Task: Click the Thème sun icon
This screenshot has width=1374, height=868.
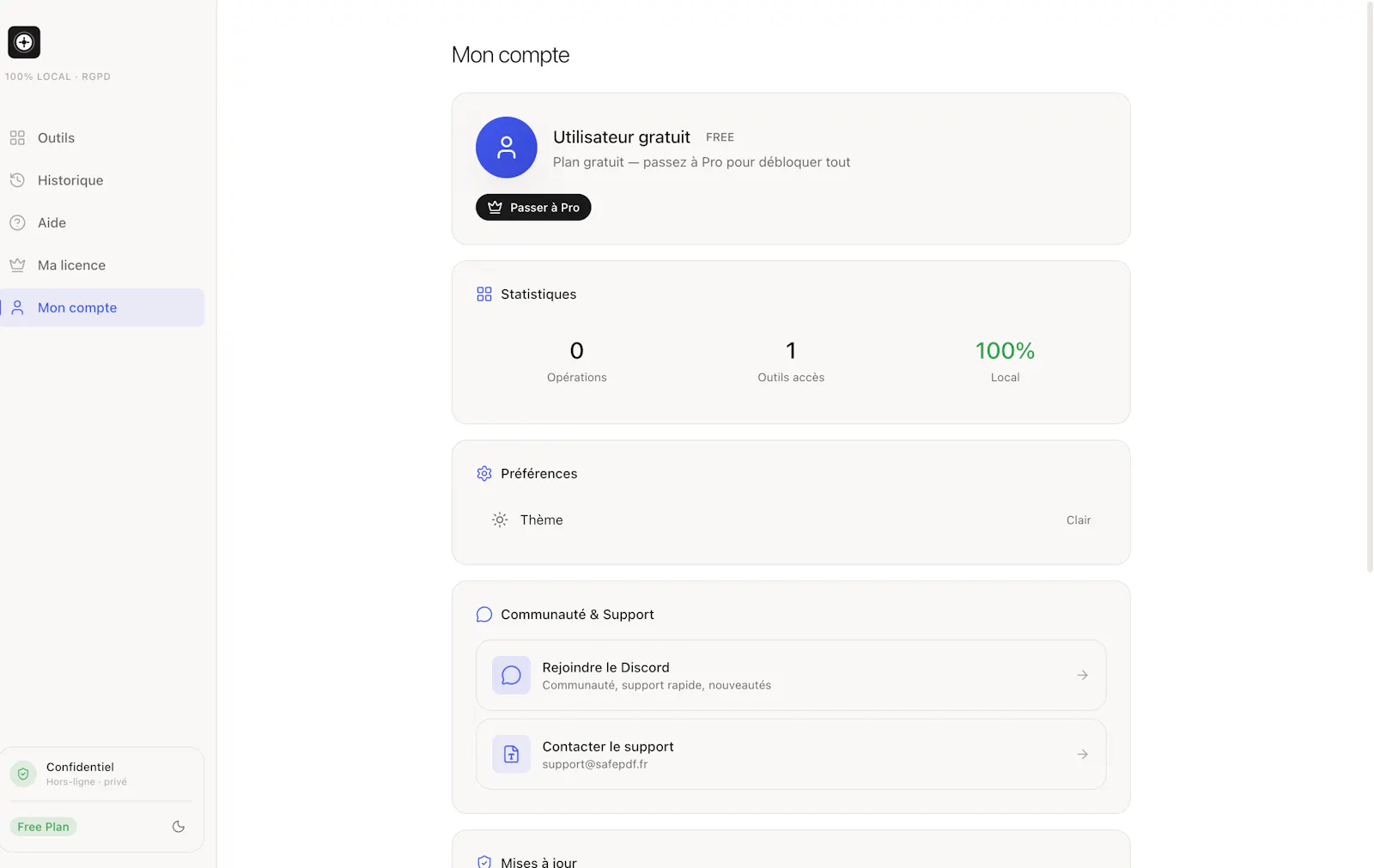Action: click(x=500, y=520)
